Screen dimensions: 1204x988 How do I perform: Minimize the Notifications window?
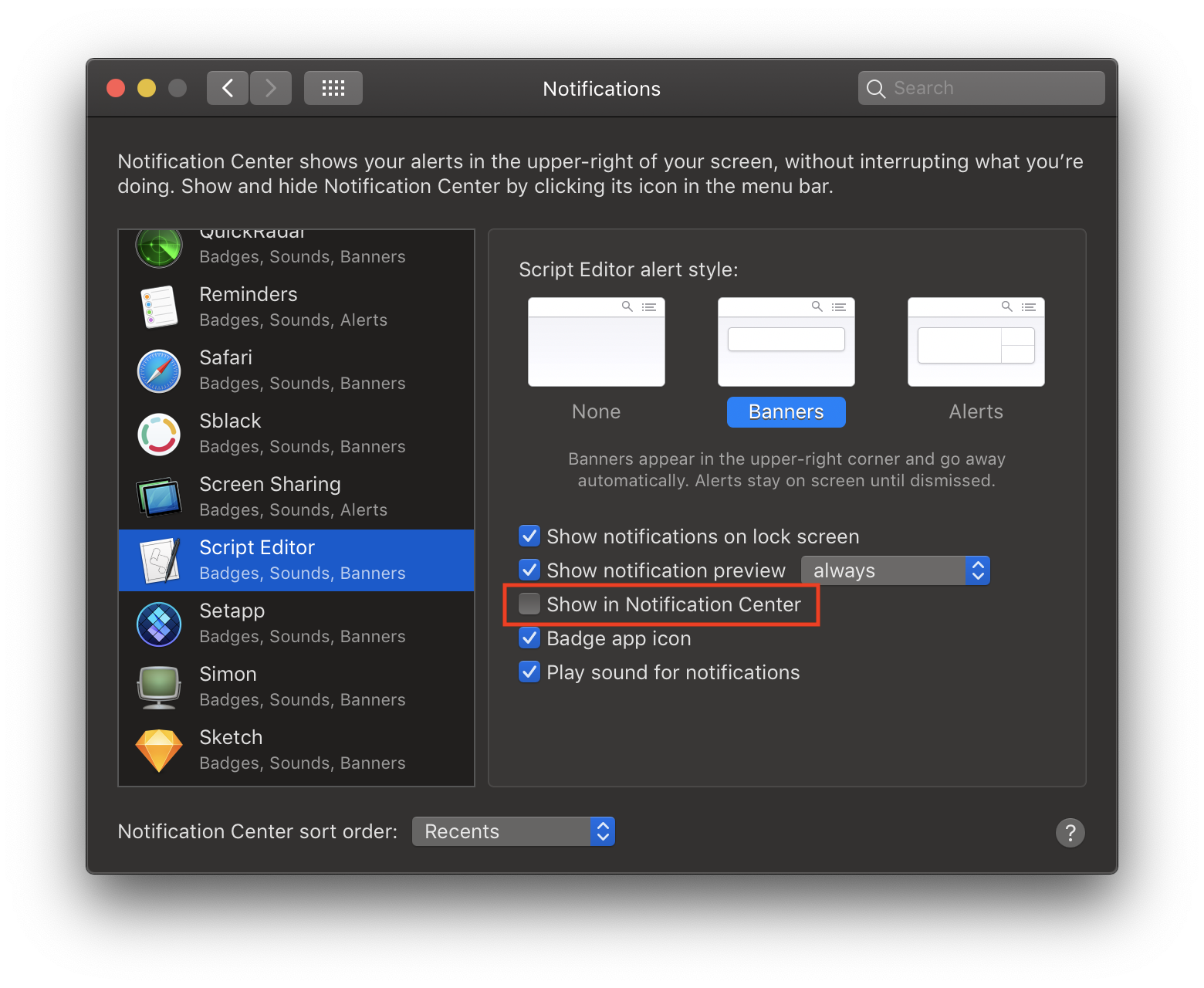click(x=147, y=88)
